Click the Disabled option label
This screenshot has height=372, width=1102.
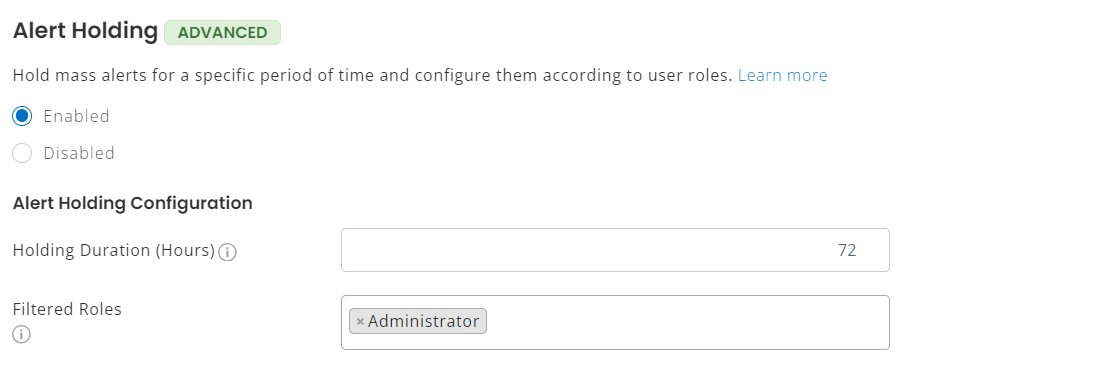coord(79,153)
